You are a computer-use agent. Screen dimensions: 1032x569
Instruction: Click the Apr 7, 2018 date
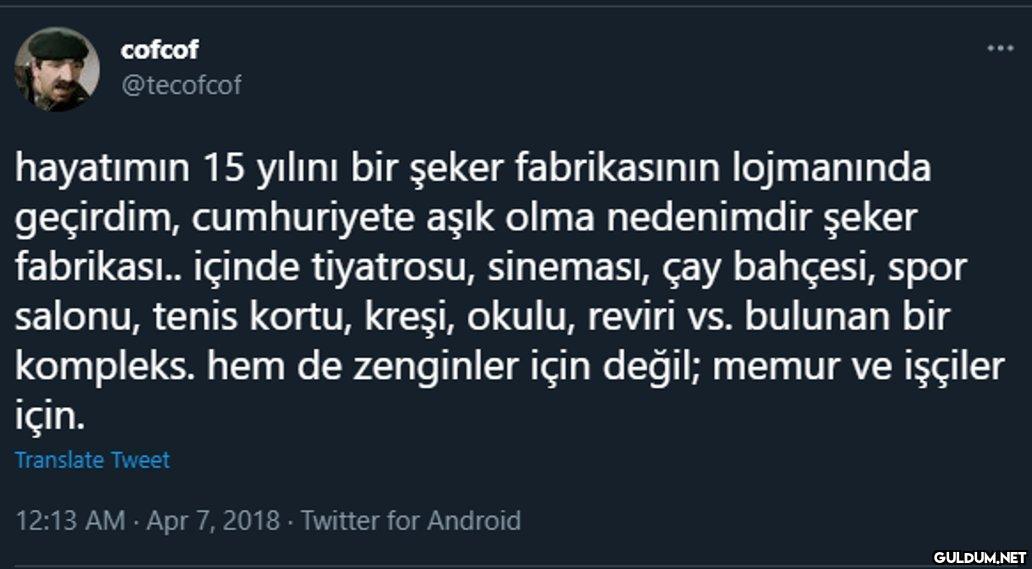[212, 520]
